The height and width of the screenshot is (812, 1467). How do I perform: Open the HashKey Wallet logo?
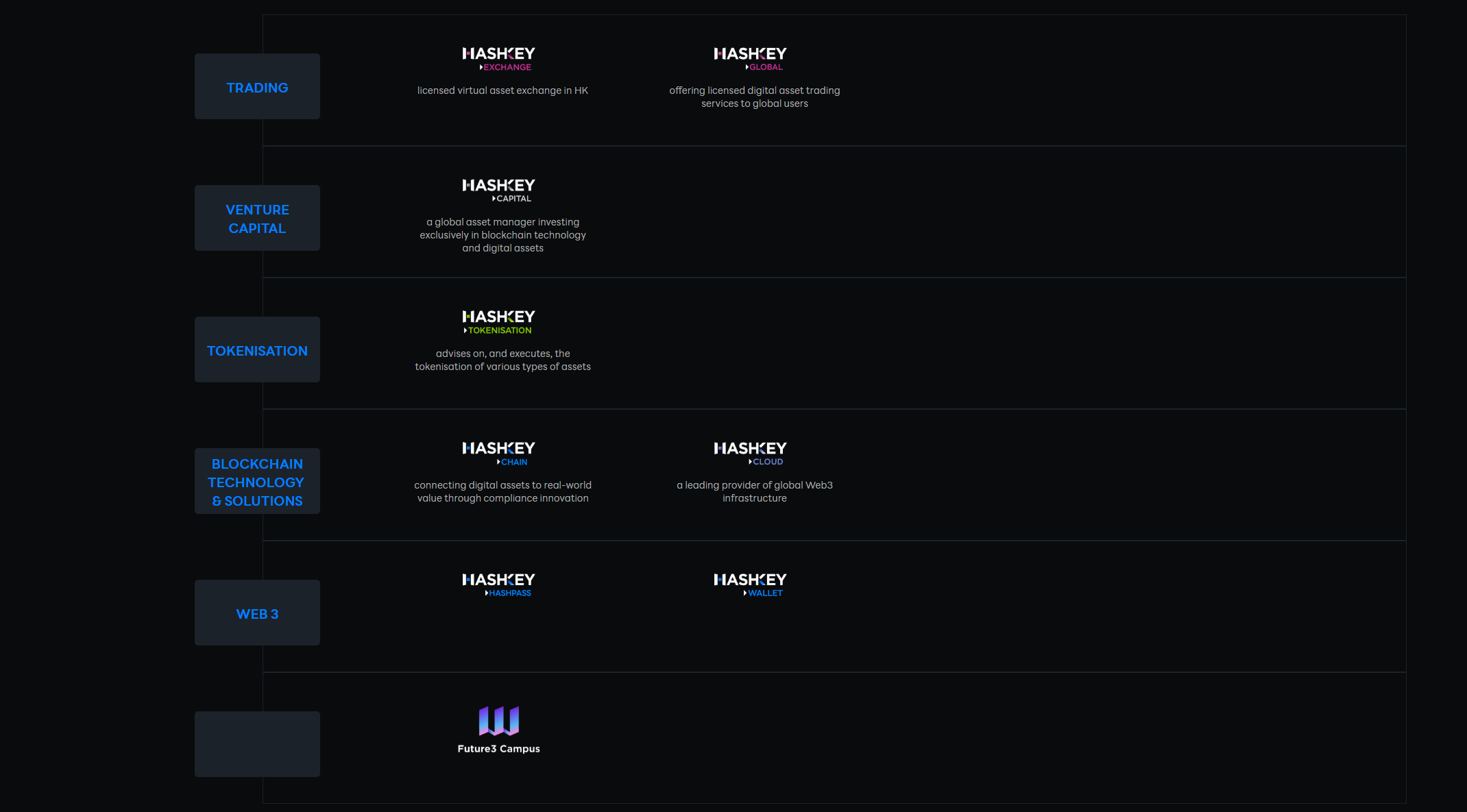[750, 585]
